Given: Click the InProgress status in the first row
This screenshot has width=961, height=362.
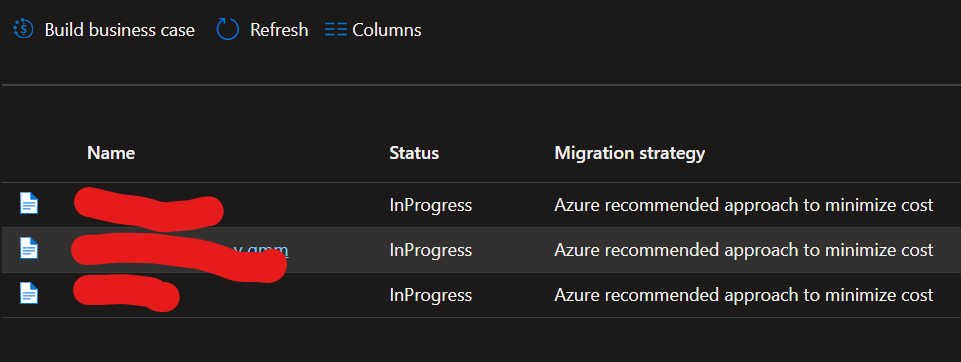Looking at the screenshot, I should 431,205.
